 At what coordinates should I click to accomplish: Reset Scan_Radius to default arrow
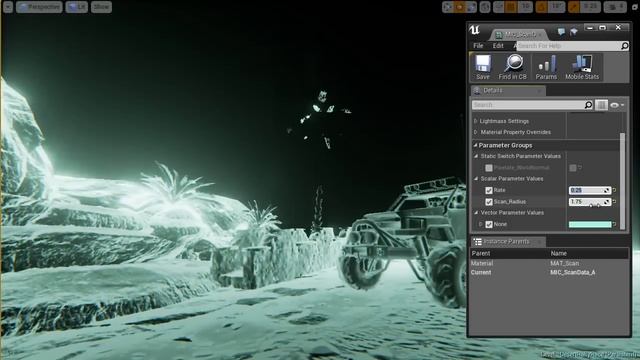tap(615, 202)
